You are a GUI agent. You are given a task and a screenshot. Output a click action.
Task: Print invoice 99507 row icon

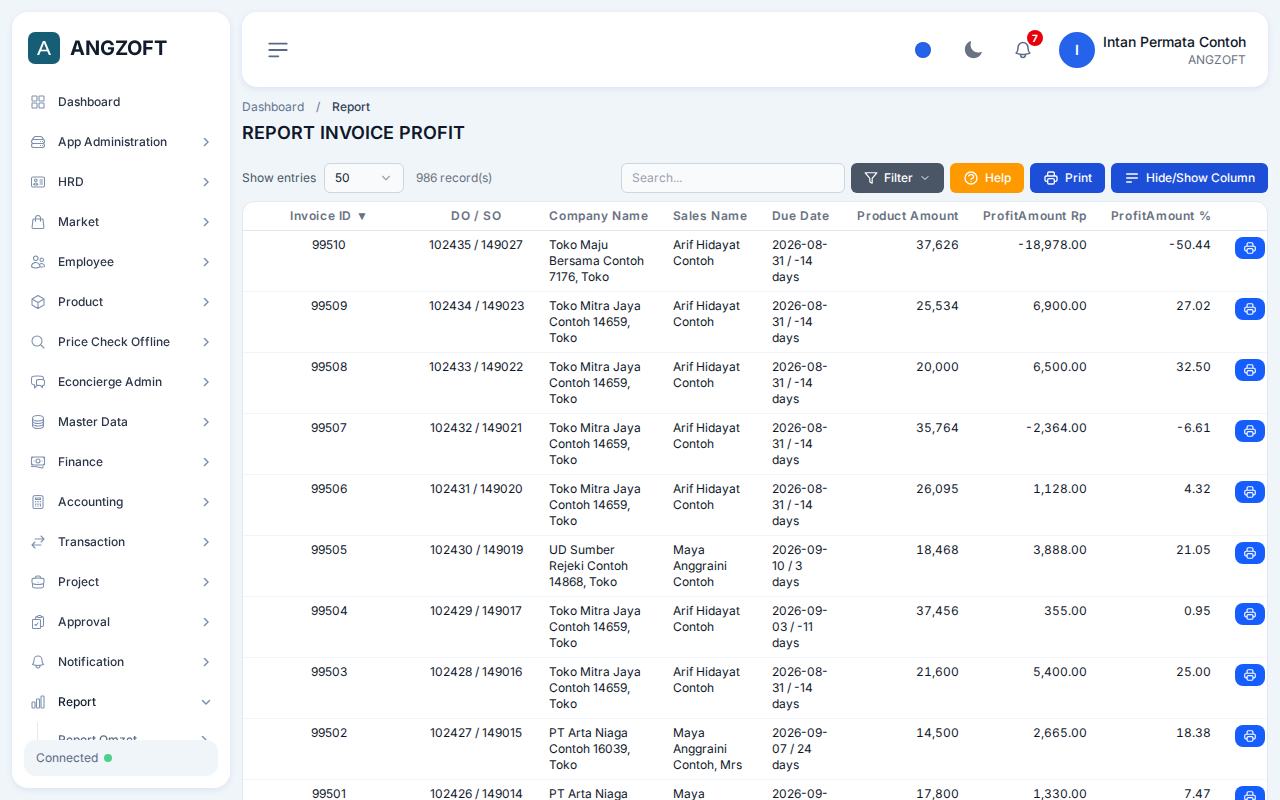click(x=1250, y=431)
